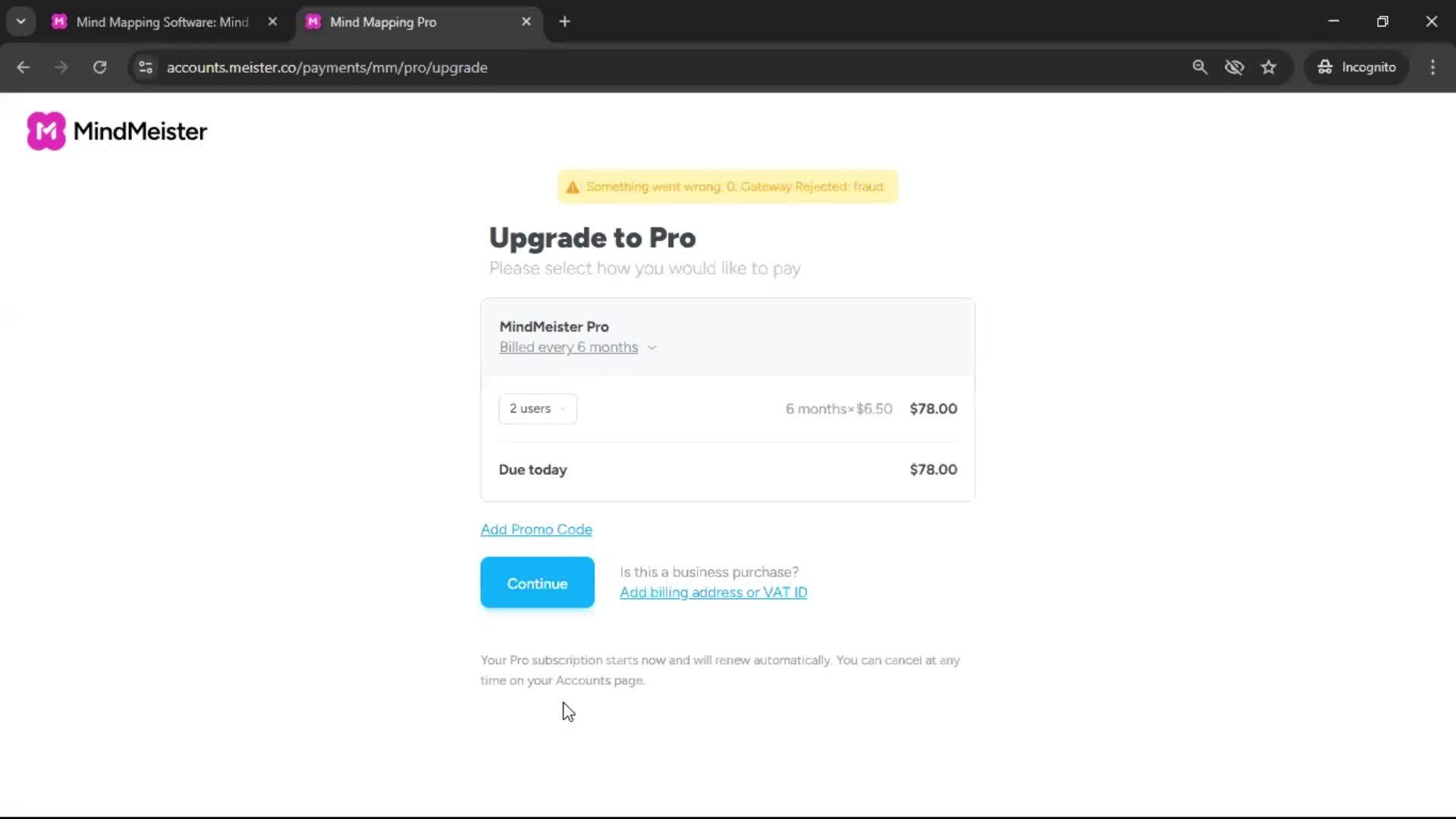
Task: Reload the page with the refresh icon
Action: click(99, 67)
